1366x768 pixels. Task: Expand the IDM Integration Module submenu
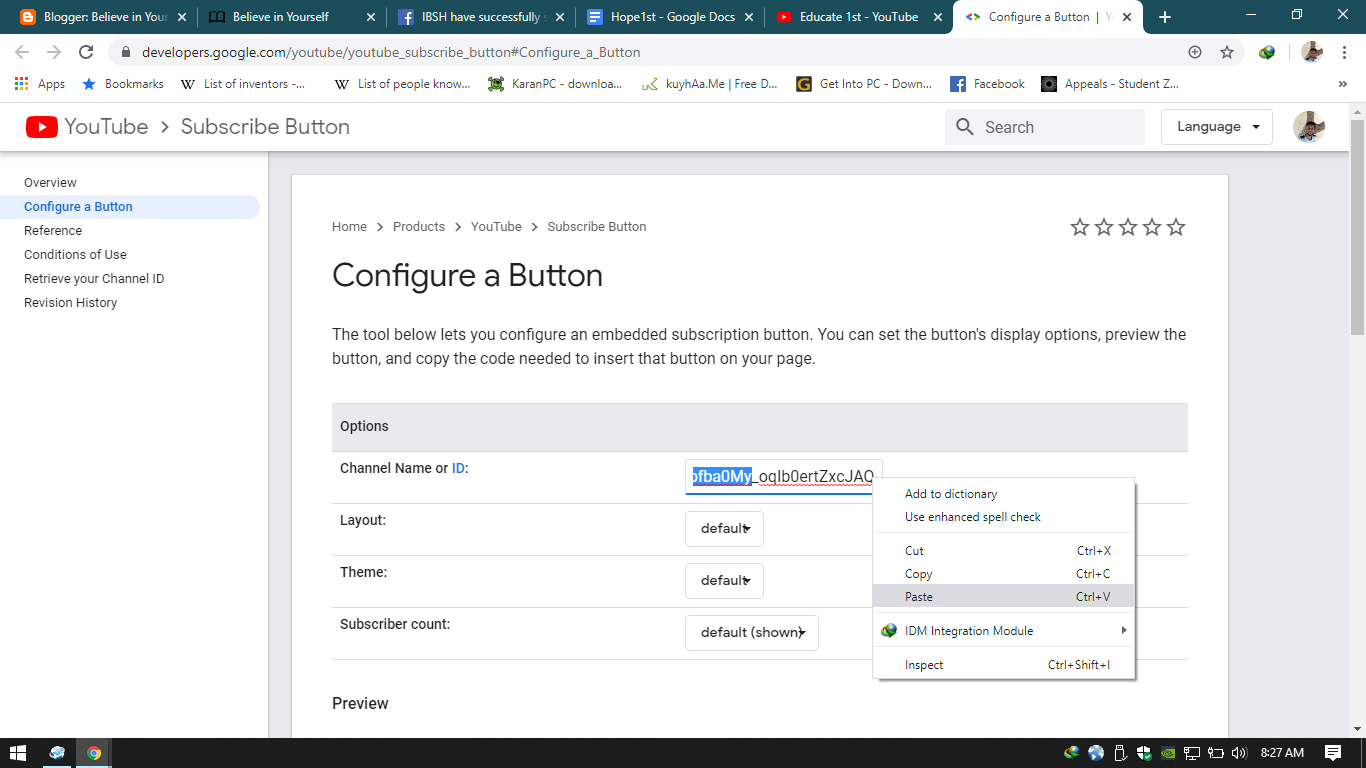tap(1004, 631)
